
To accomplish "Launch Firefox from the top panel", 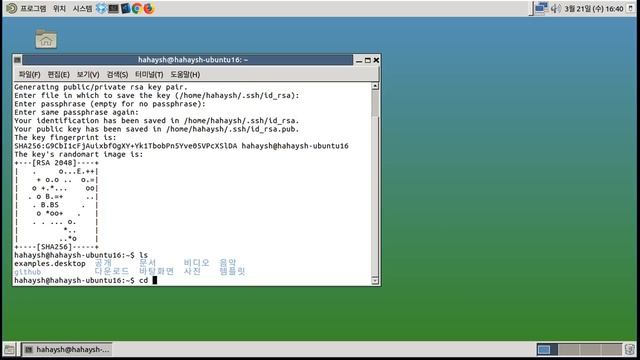I will pos(149,8).
